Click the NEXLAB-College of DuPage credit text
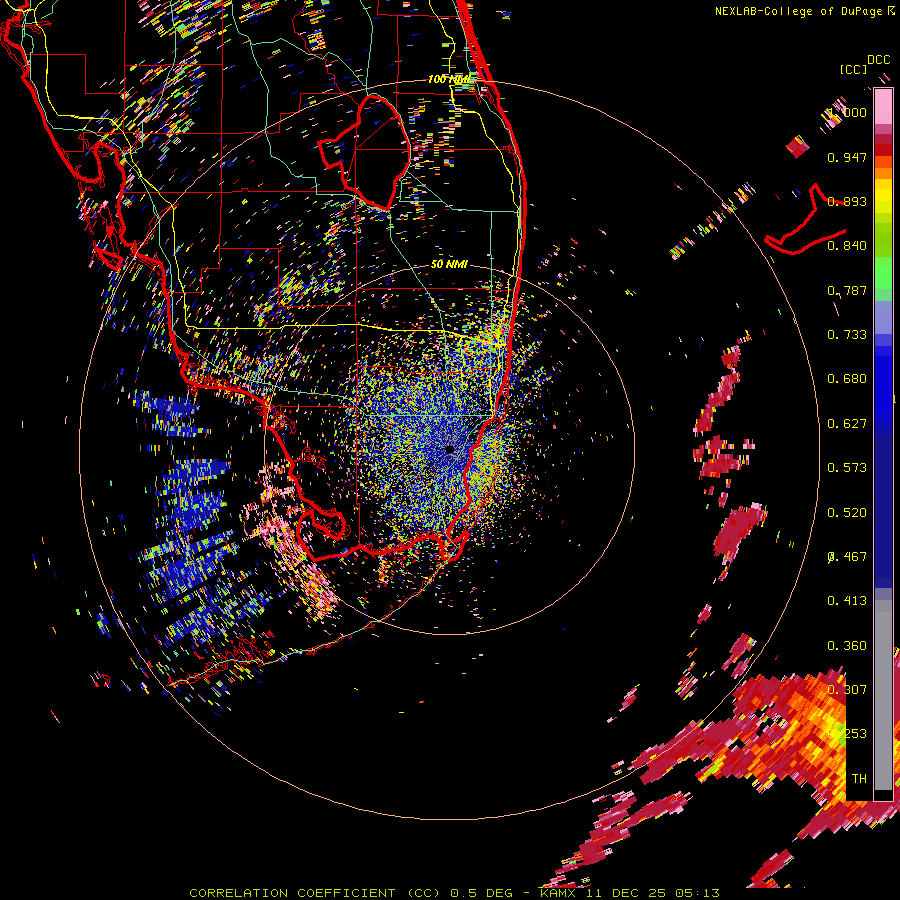 [798, 11]
